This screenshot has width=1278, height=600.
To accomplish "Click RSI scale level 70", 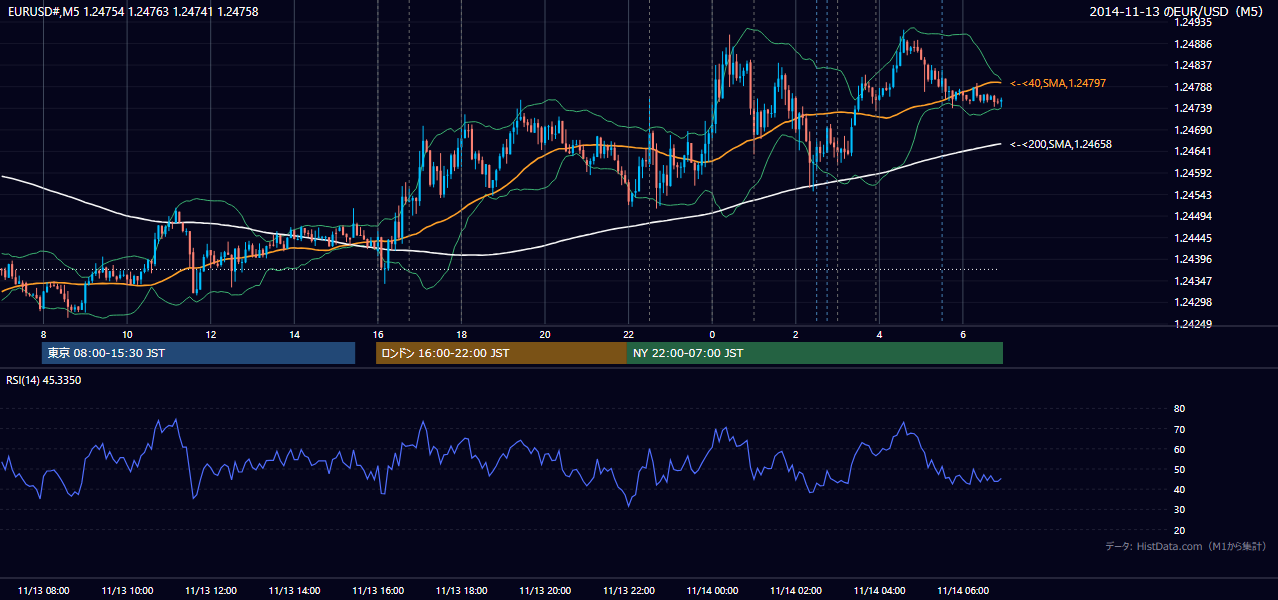I will click(1179, 429).
